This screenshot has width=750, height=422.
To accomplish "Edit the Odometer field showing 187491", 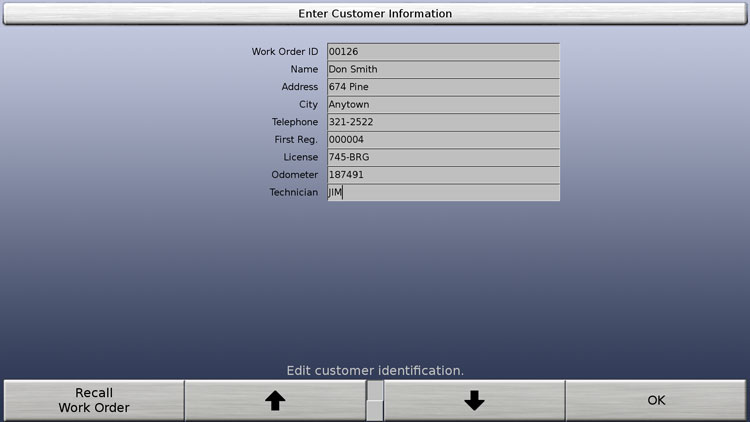I will click(x=442, y=175).
